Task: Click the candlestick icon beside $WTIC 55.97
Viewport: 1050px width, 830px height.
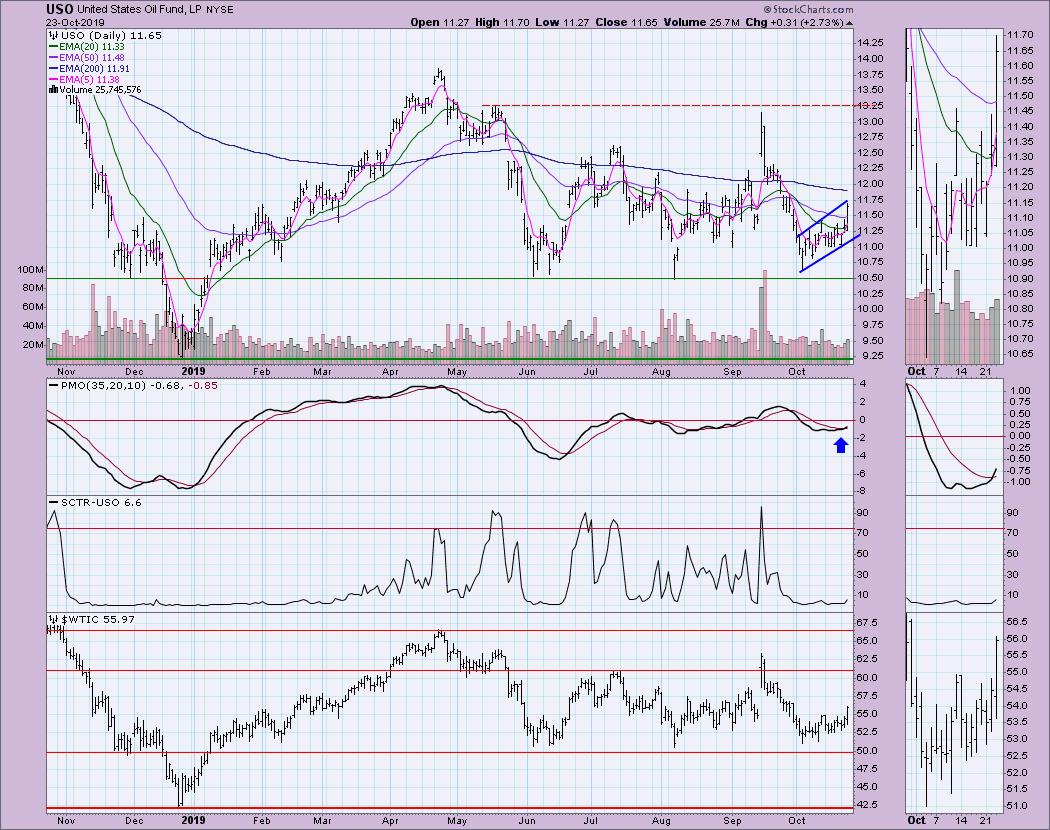Action: click(54, 620)
